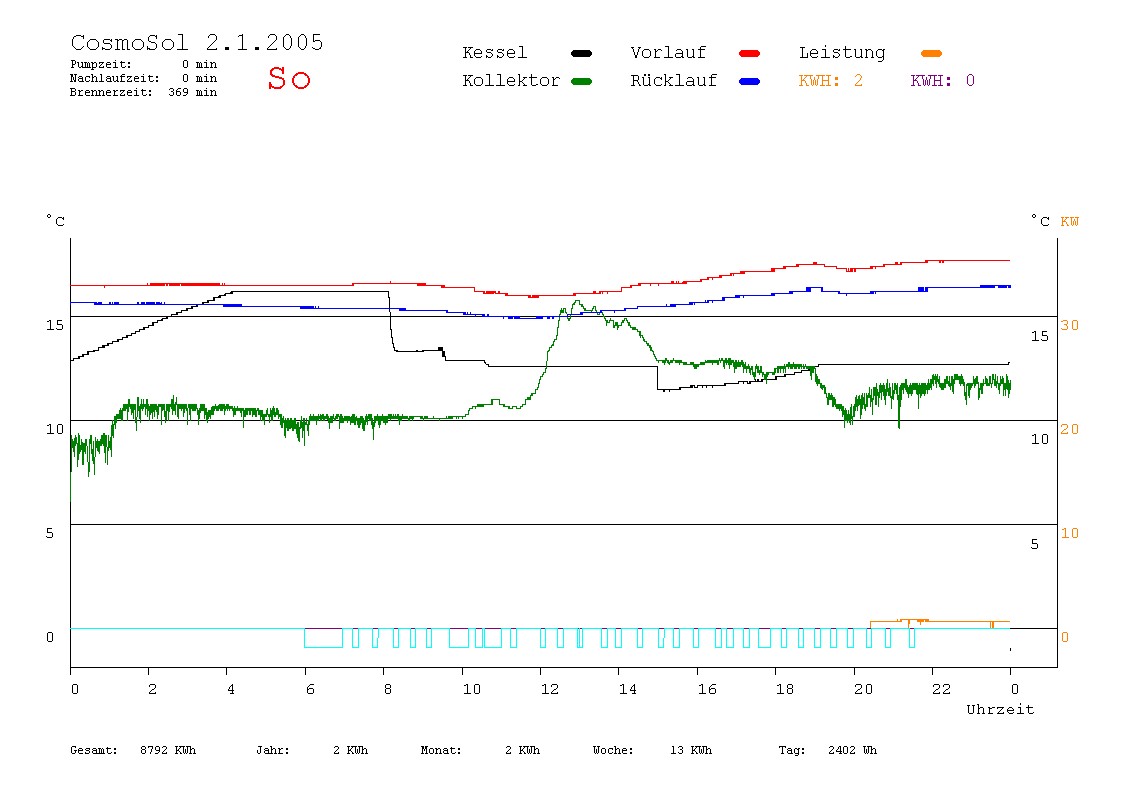The height and width of the screenshot is (812, 1148).
Task: Click the red Vorlauf legend swatch
Action: point(750,53)
